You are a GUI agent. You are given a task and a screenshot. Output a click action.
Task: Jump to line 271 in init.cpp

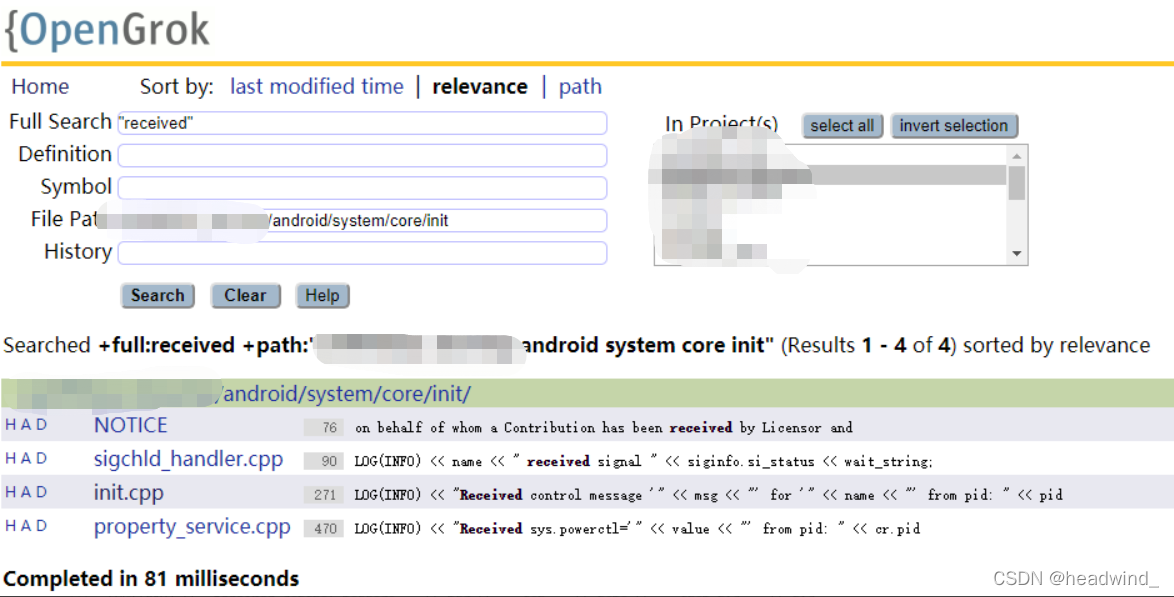coord(324,495)
